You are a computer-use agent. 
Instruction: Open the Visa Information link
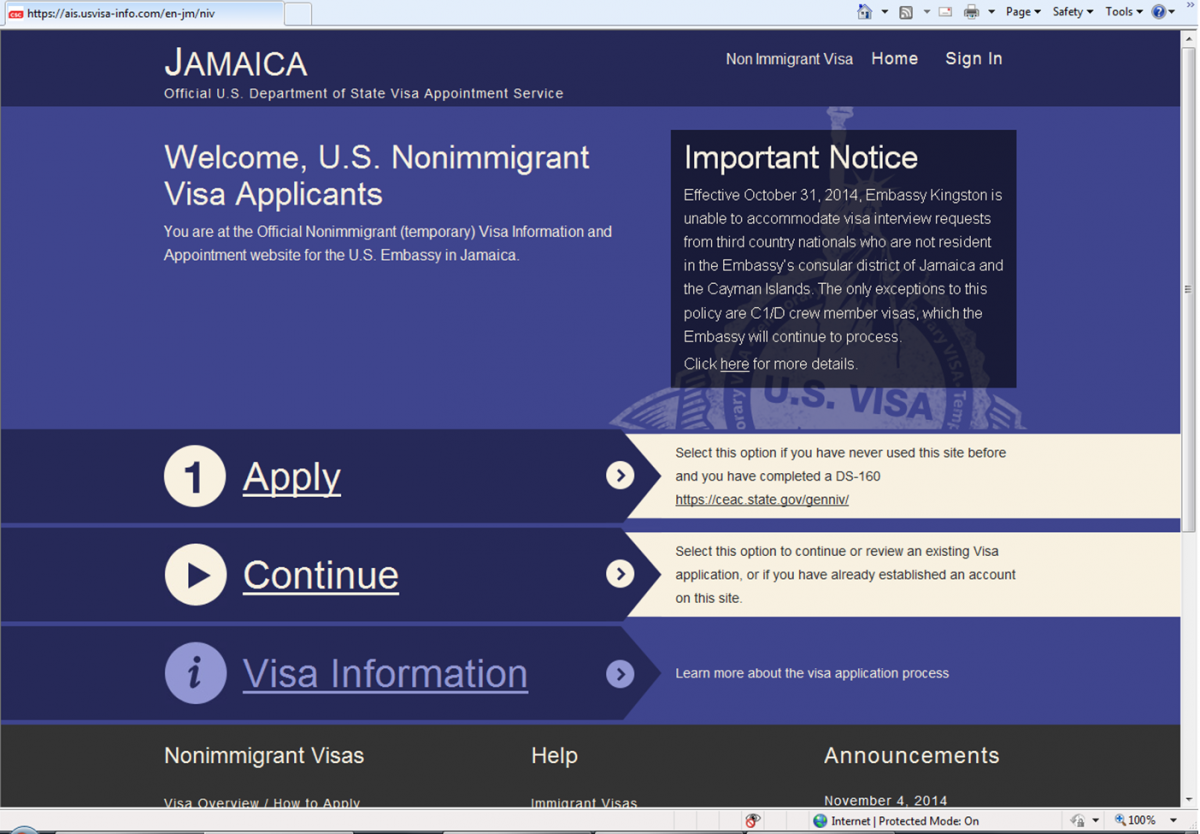pyautogui.click(x=385, y=673)
